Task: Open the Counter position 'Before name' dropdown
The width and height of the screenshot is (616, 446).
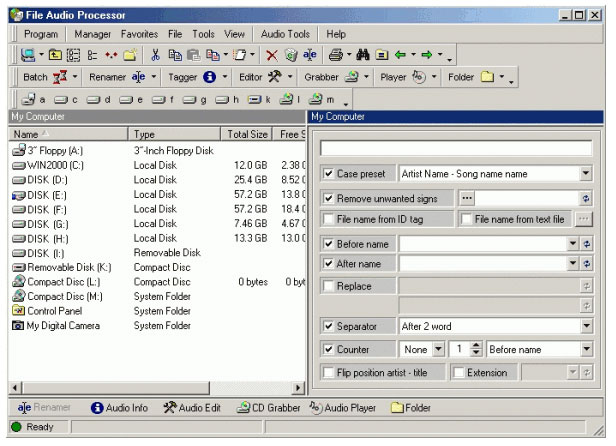Action: (x=586, y=349)
